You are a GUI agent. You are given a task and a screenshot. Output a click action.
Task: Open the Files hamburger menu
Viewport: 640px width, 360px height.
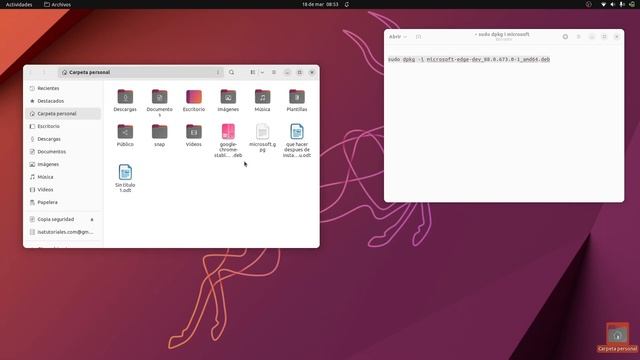[x=274, y=72]
